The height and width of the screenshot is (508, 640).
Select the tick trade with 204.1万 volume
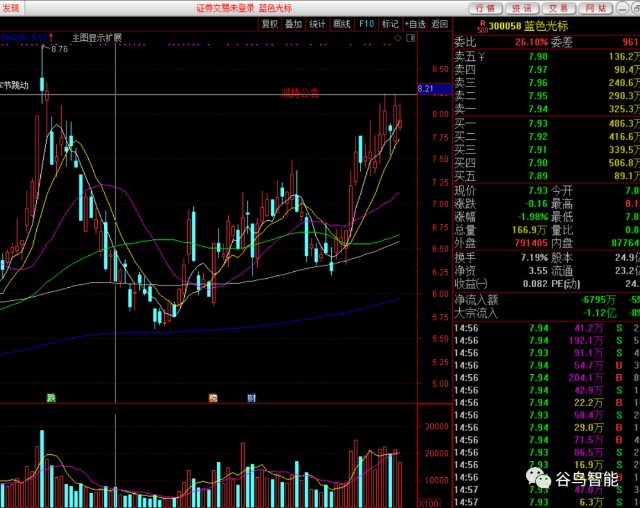click(547, 377)
